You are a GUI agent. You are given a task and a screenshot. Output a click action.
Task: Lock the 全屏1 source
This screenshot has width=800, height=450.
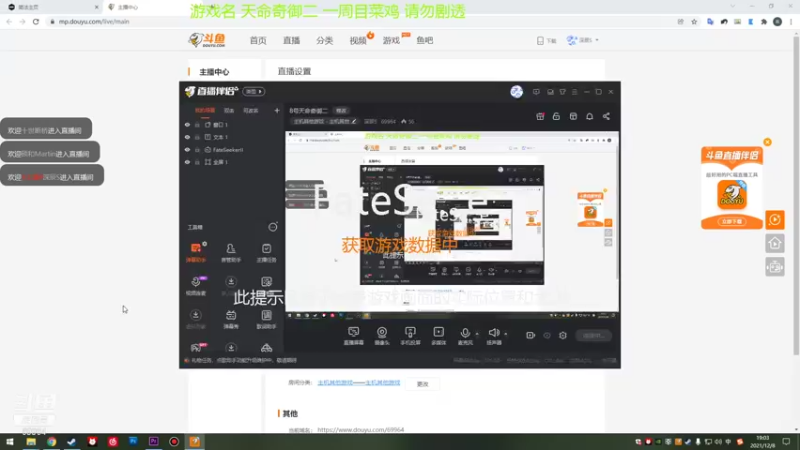click(197, 162)
